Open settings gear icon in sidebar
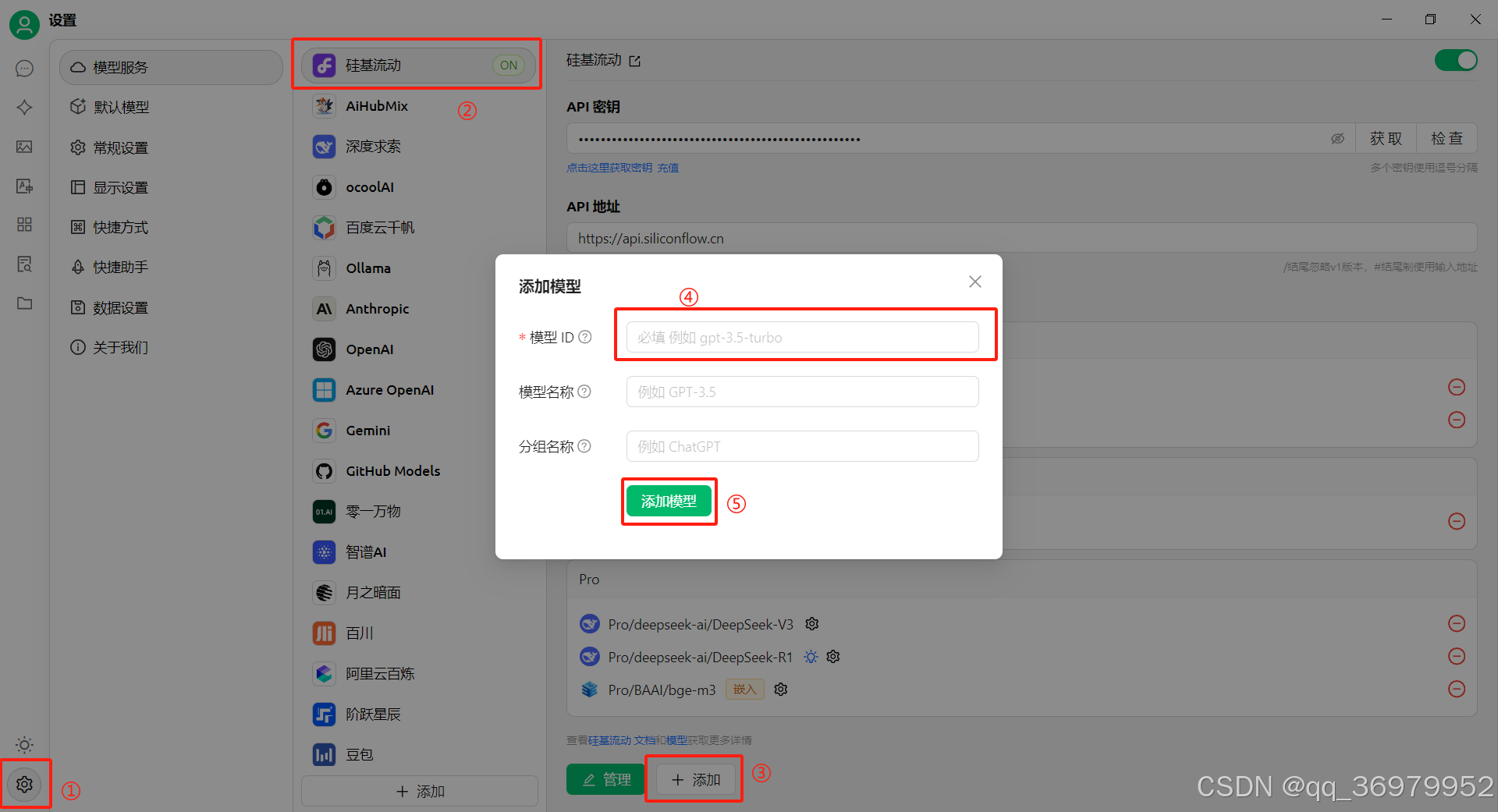The height and width of the screenshot is (812, 1498). pyautogui.click(x=24, y=784)
